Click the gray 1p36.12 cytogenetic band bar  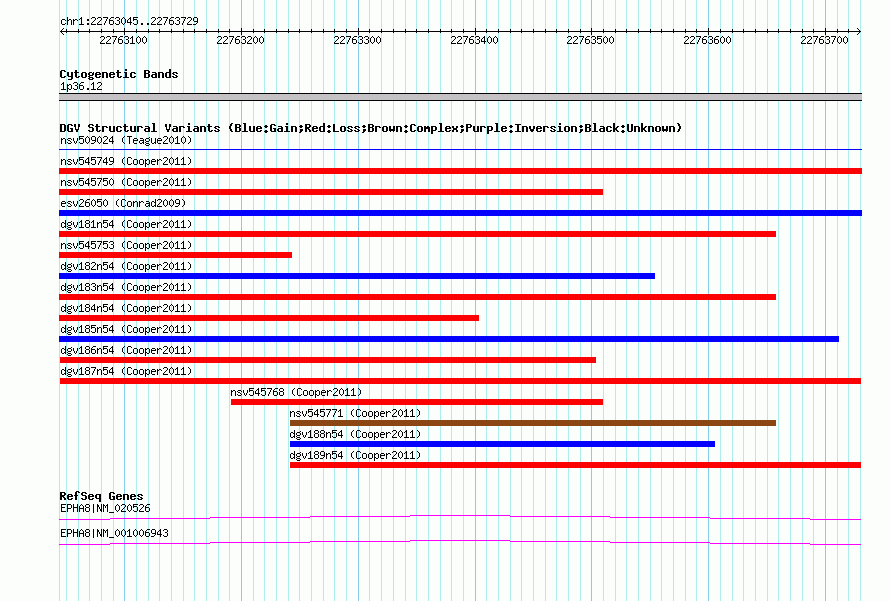tap(460, 97)
